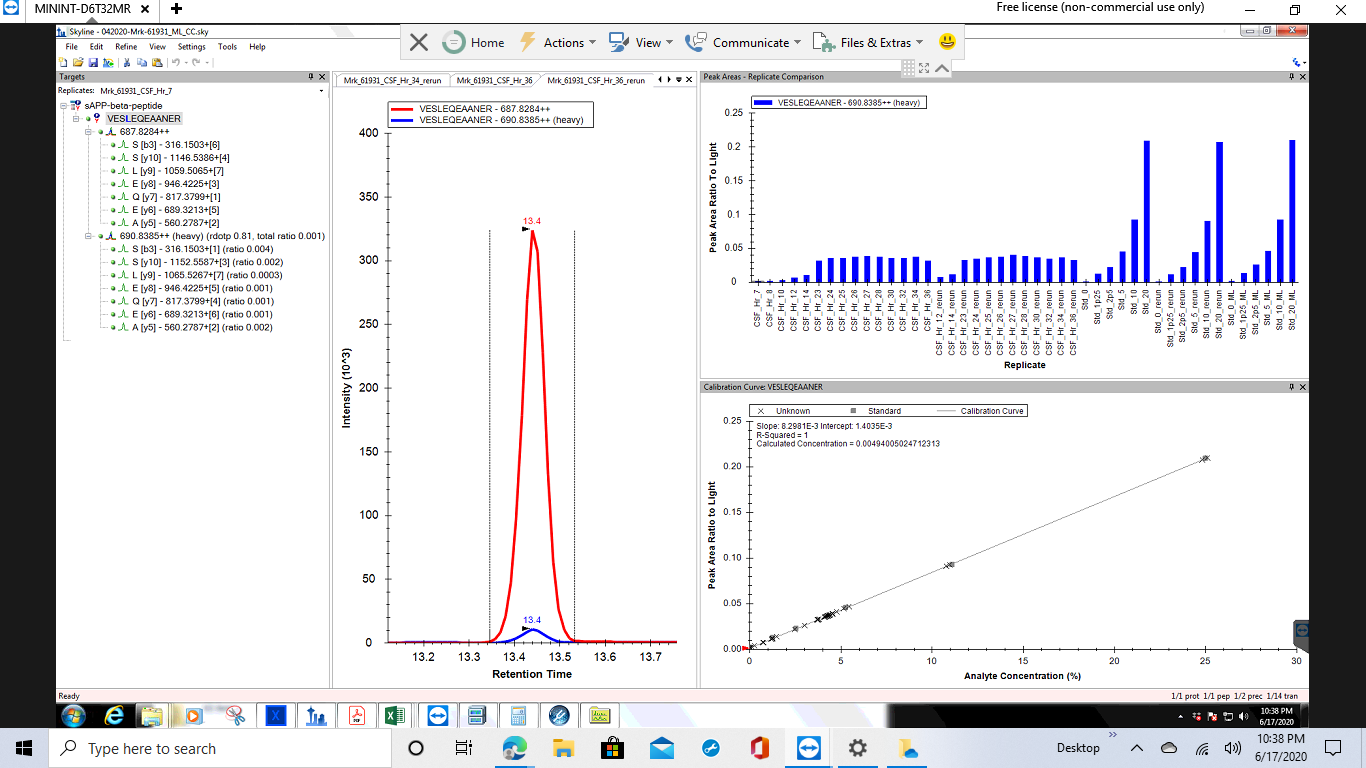
Task: Click the TeamViewer Home button
Action: 474,42
